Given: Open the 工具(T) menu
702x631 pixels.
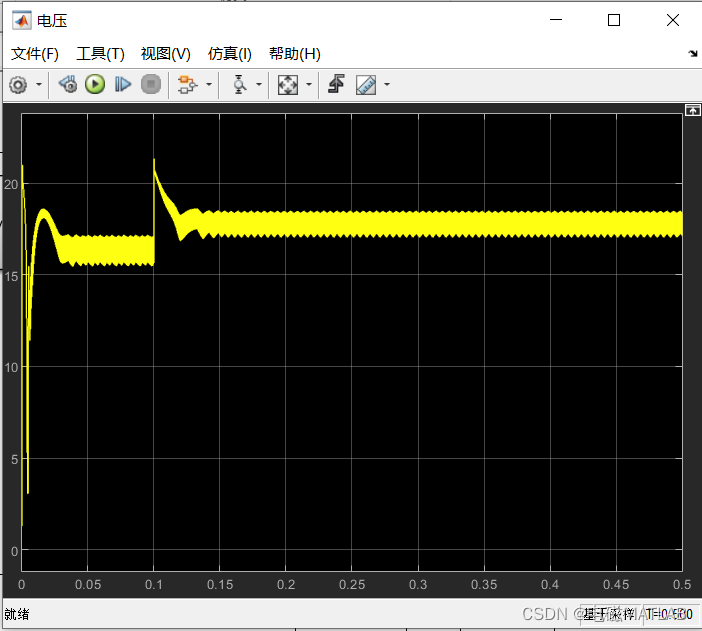Looking at the screenshot, I should click(x=100, y=54).
